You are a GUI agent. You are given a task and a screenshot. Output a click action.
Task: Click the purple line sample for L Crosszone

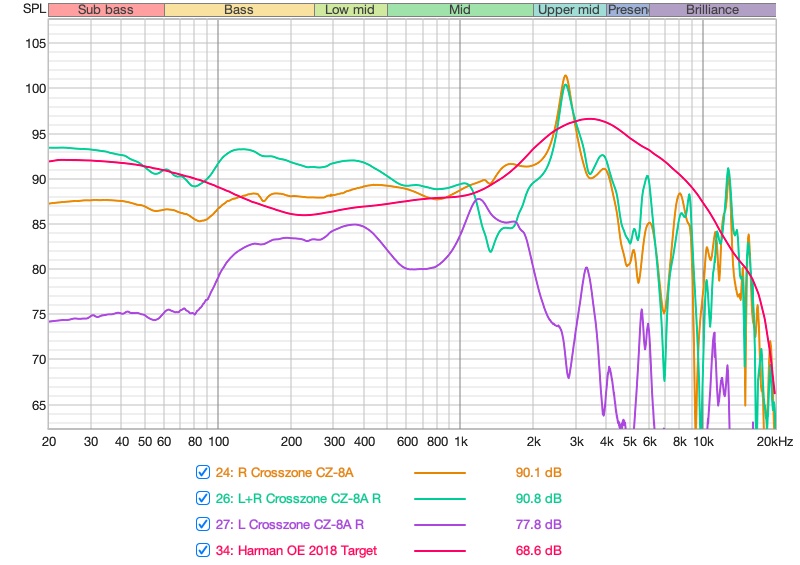click(x=440, y=525)
